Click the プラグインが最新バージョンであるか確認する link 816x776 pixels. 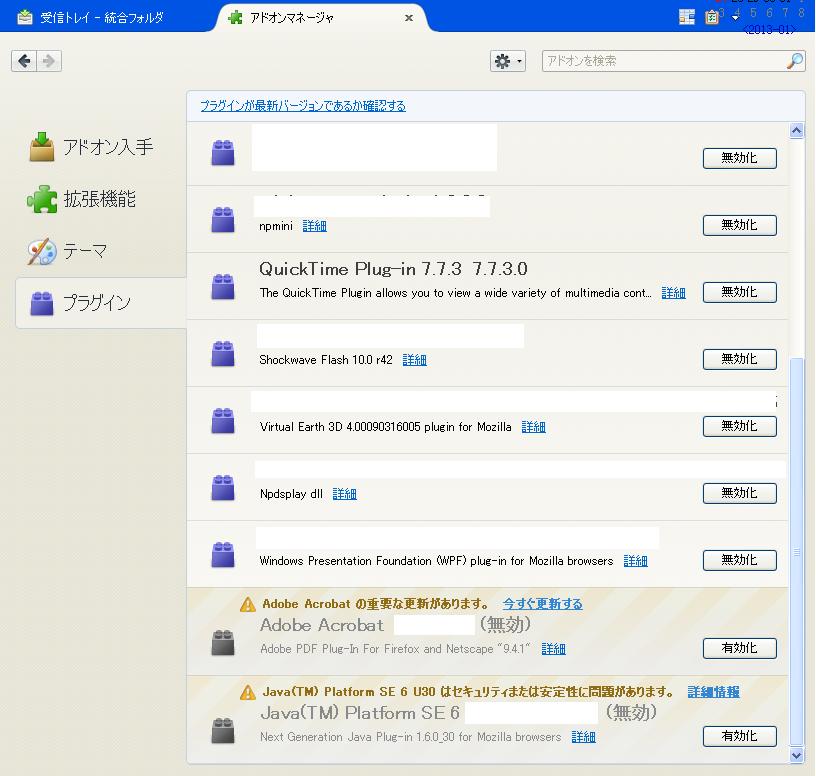coord(303,106)
